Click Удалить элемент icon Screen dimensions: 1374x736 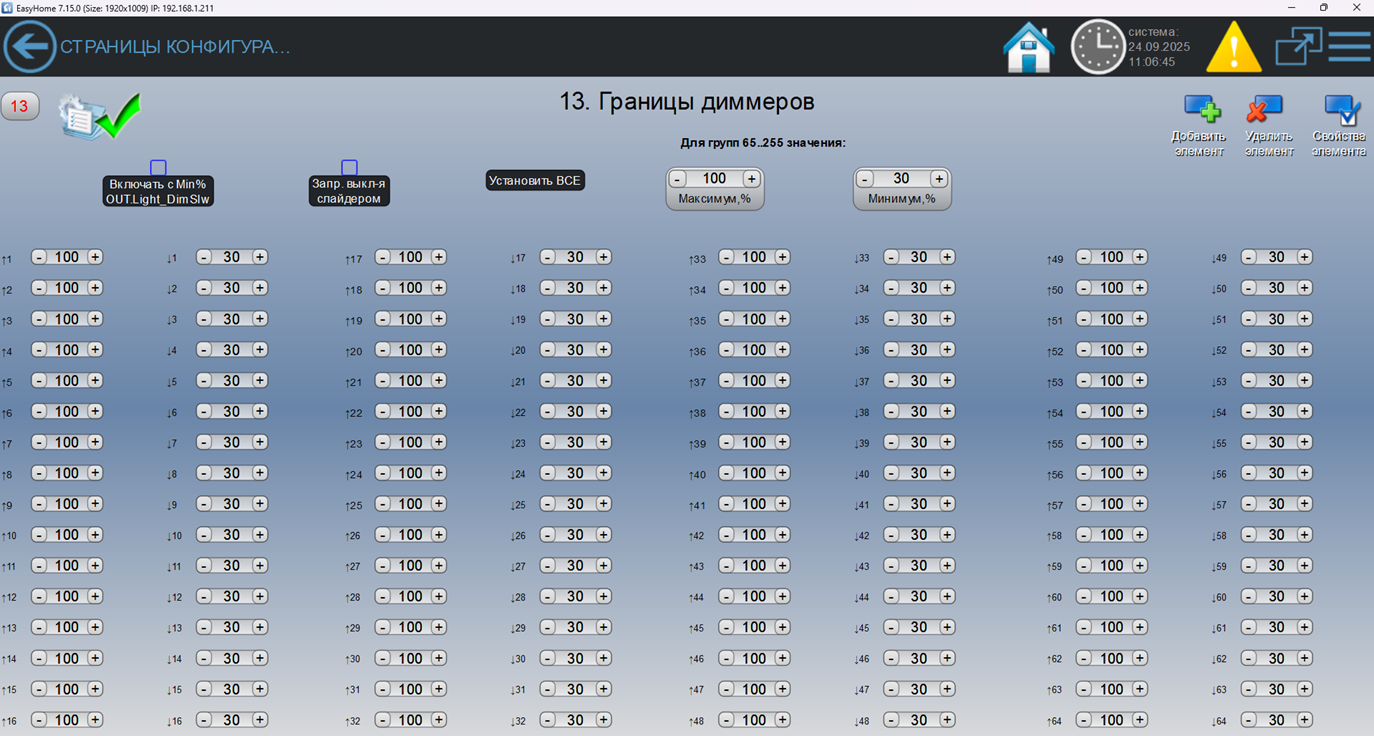click(1266, 110)
